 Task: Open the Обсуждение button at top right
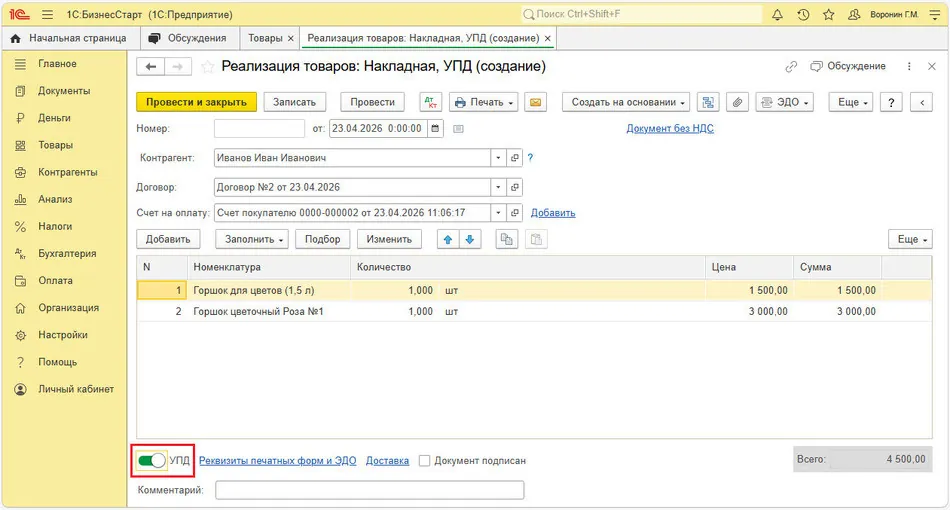click(848, 66)
